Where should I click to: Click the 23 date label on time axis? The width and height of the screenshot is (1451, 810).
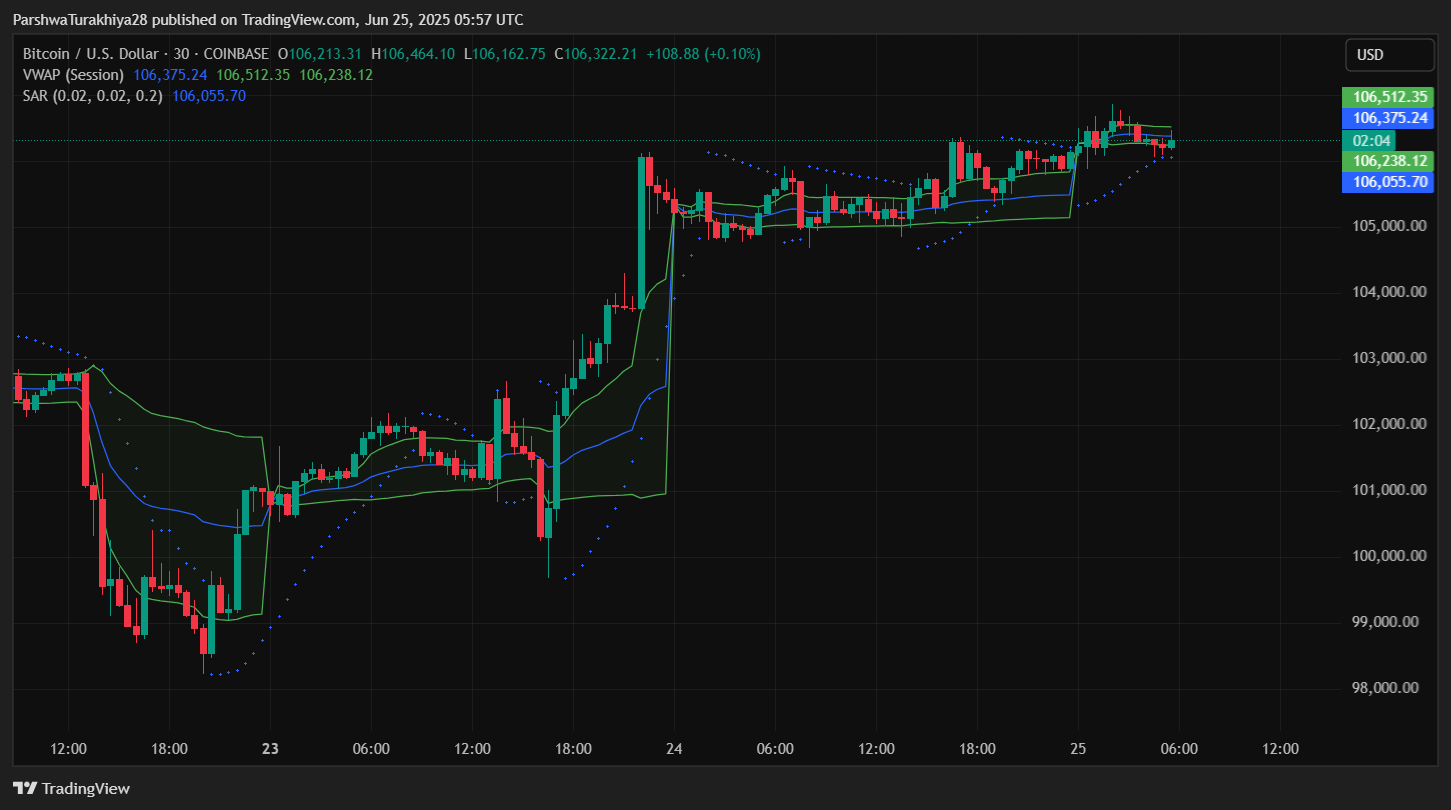tap(269, 748)
